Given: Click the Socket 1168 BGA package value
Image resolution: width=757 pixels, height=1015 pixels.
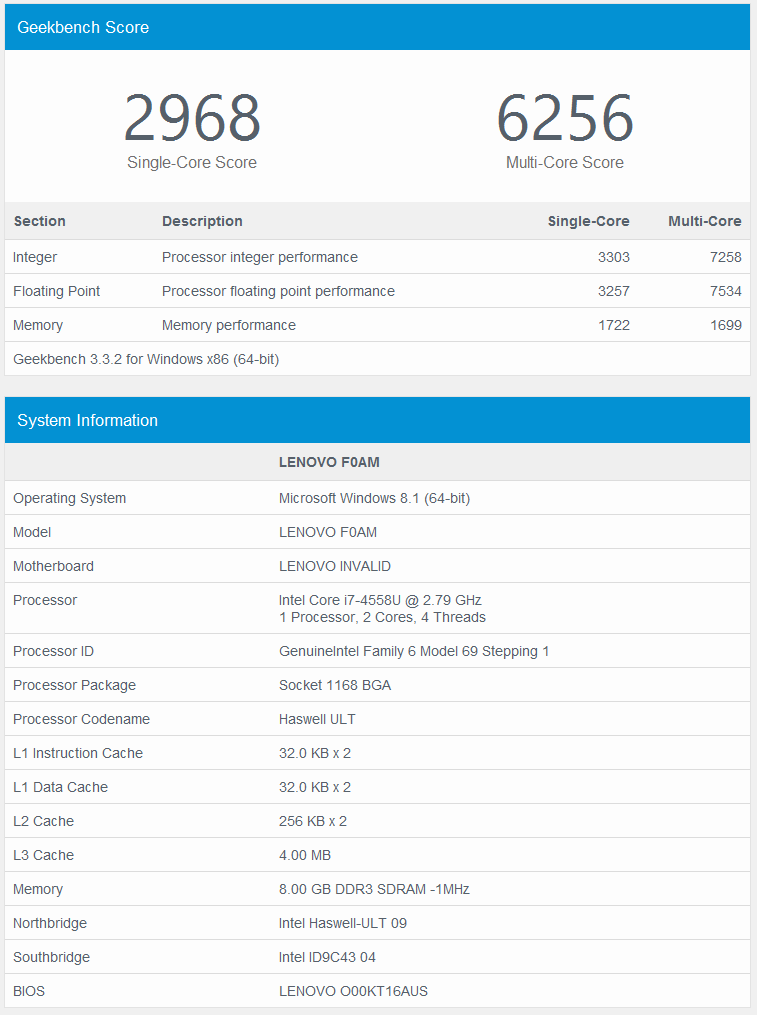Looking at the screenshot, I should 334,685.
